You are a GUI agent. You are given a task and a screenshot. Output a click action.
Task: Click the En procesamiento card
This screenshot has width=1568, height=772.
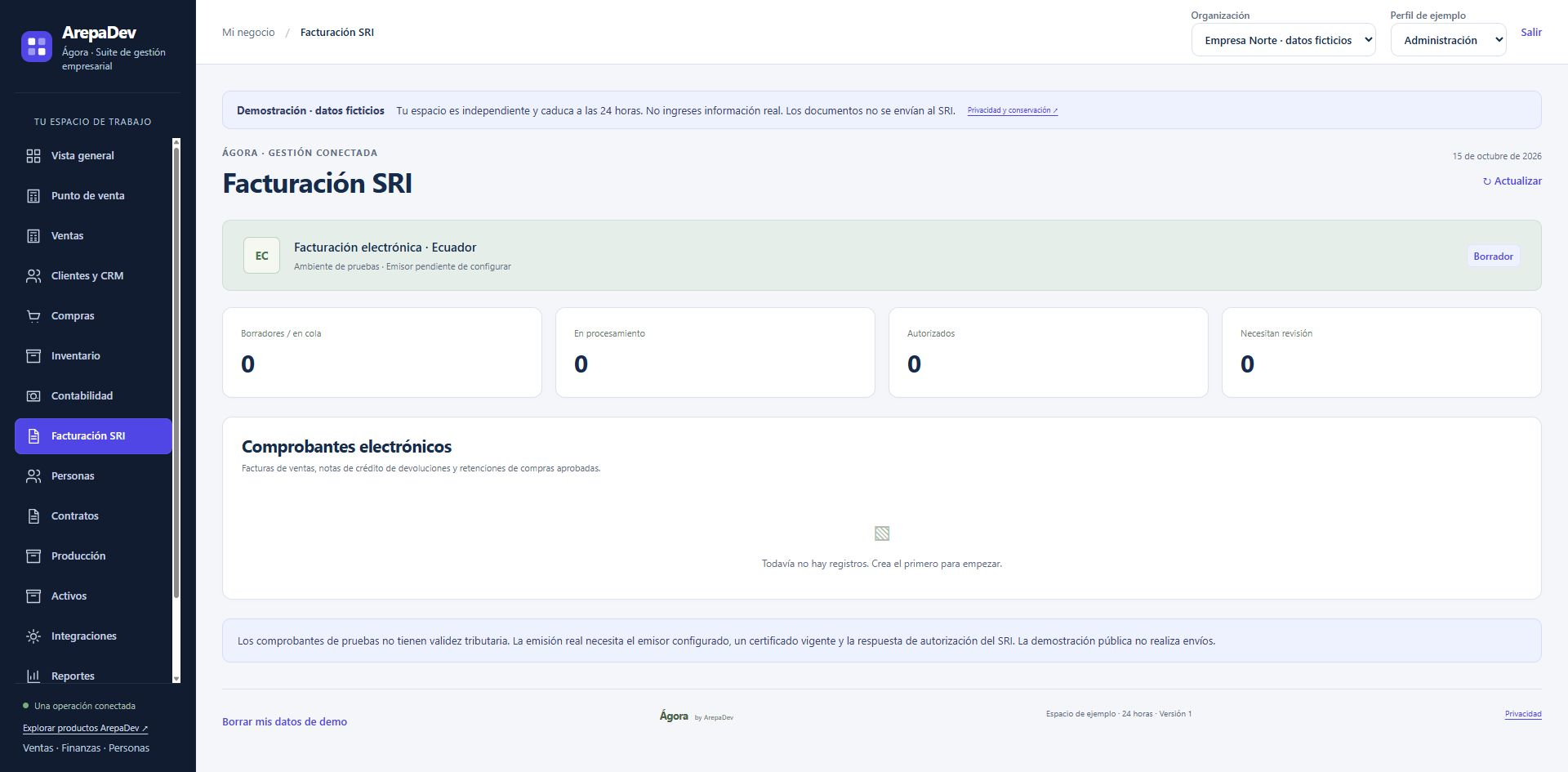(x=715, y=353)
